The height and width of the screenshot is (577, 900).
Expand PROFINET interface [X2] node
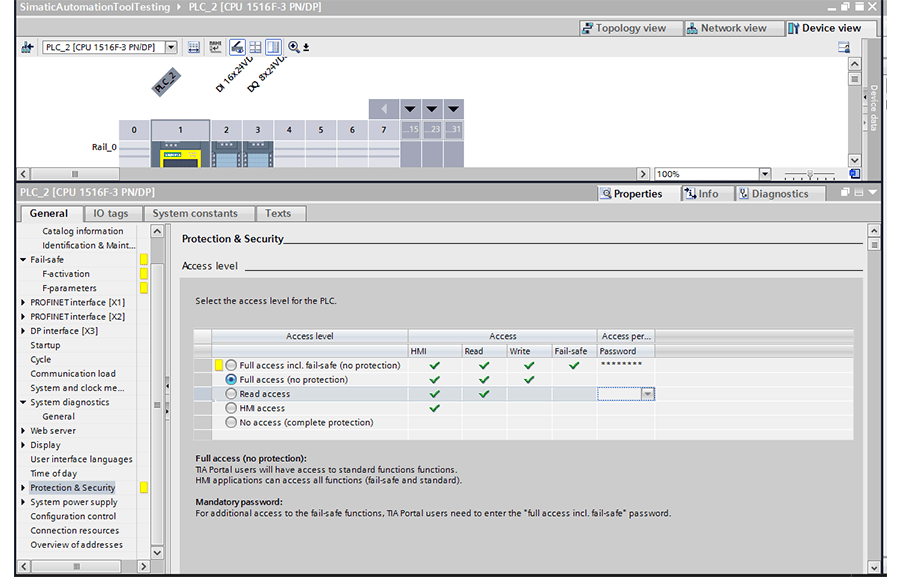23,317
